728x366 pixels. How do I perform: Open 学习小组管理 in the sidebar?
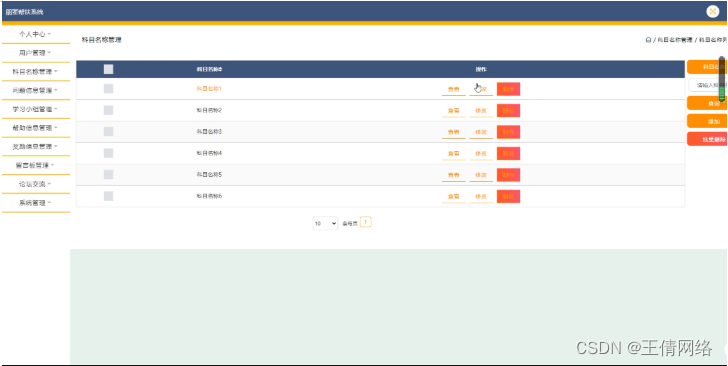[35, 109]
